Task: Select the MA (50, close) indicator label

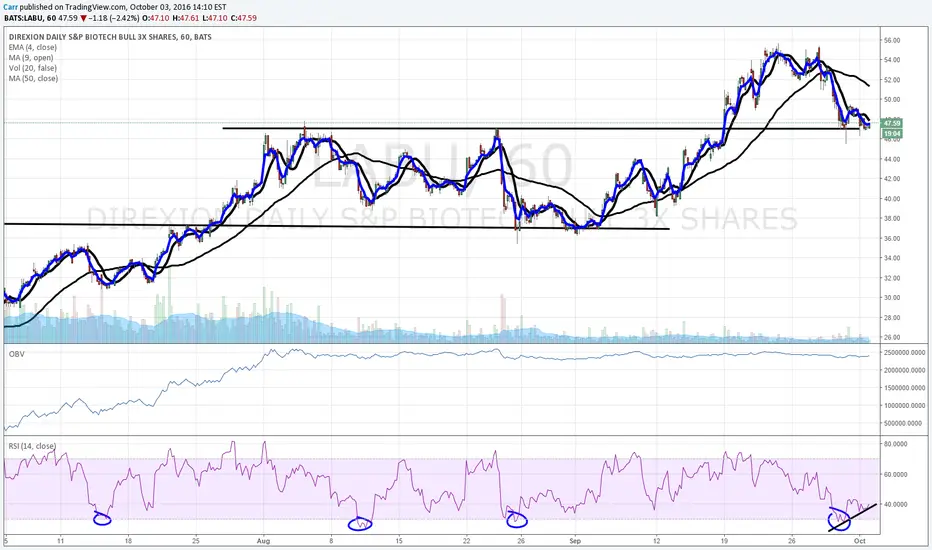Action: tap(33, 78)
